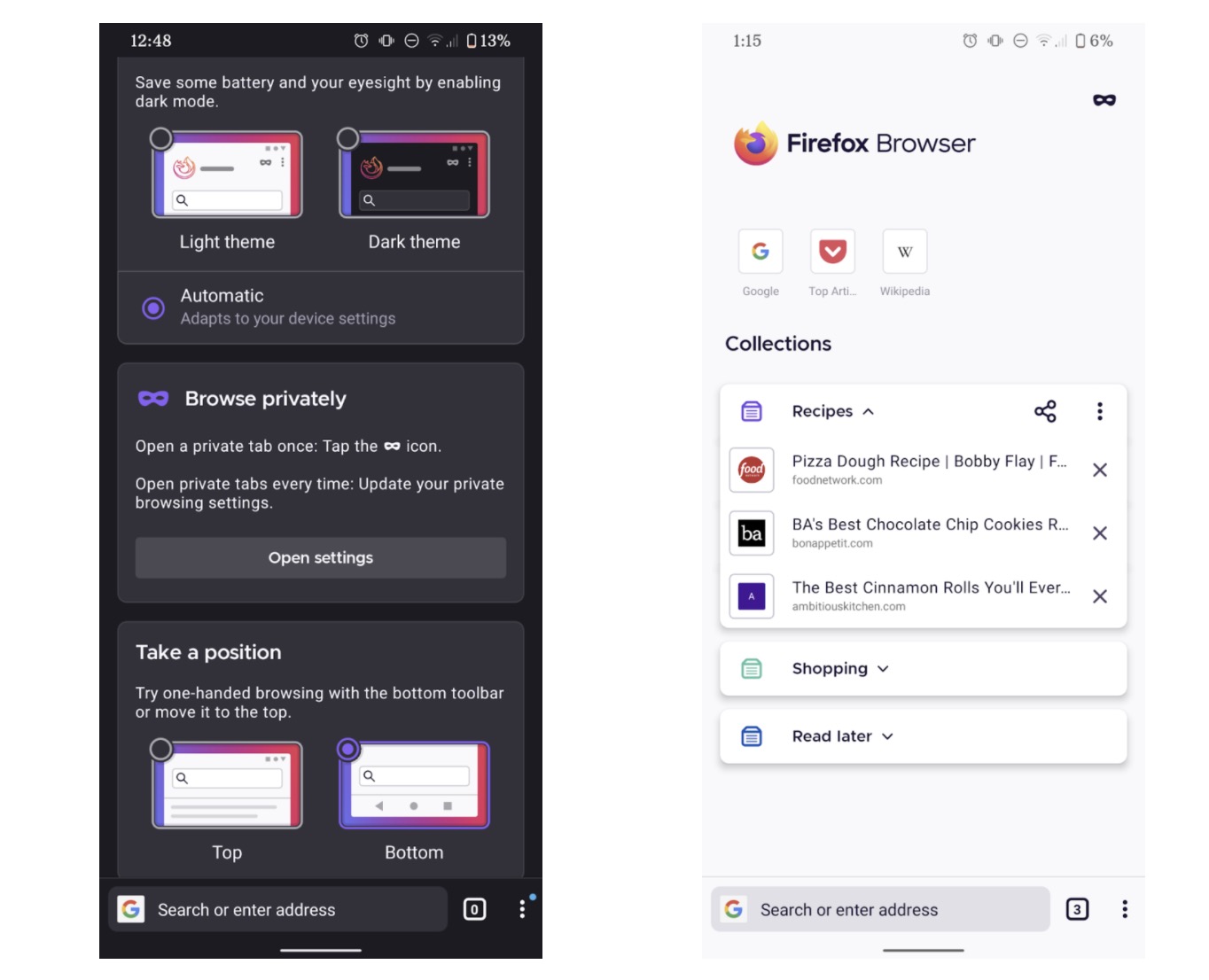The width and height of the screenshot is (1209, 980).
Task: Remove Pizza Dough Recipe from collection
Action: click(x=1099, y=470)
